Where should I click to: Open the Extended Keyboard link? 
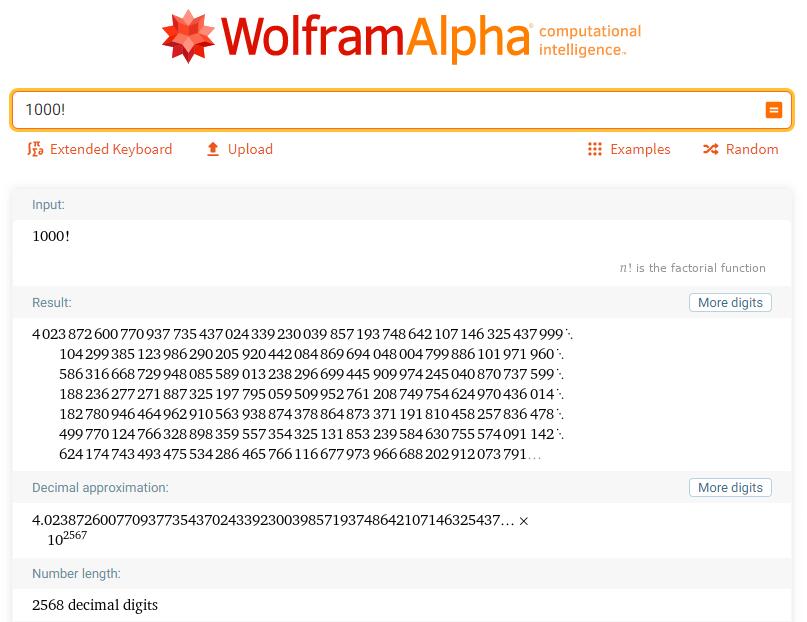(x=111, y=149)
